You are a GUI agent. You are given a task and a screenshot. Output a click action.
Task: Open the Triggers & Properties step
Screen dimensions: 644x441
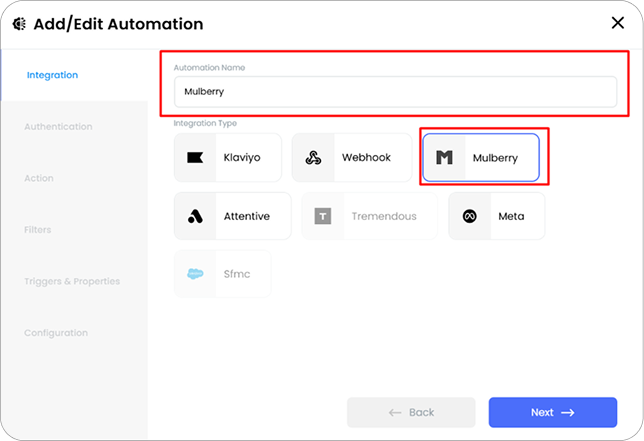pos(72,281)
